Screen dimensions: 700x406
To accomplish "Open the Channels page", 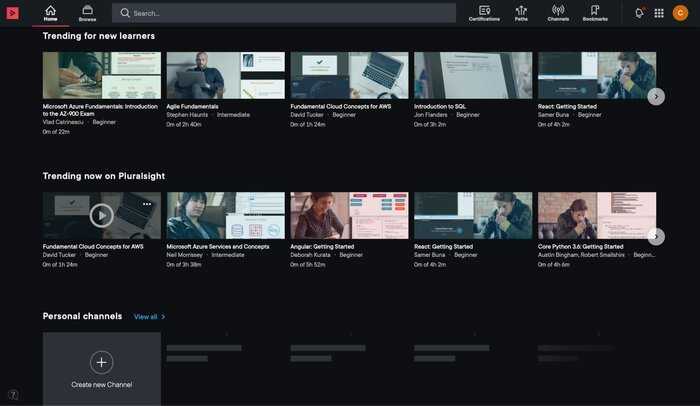I will [x=558, y=13].
